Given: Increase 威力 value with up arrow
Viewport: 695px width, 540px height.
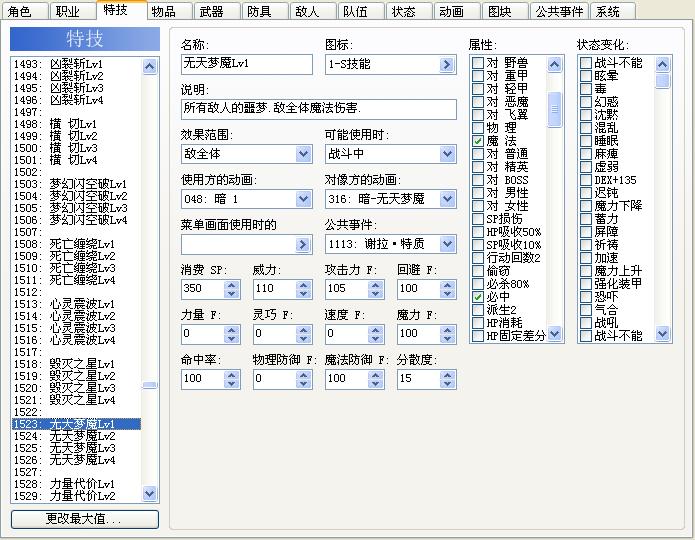Looking at the screenshot, I should (x=304, y=285).
